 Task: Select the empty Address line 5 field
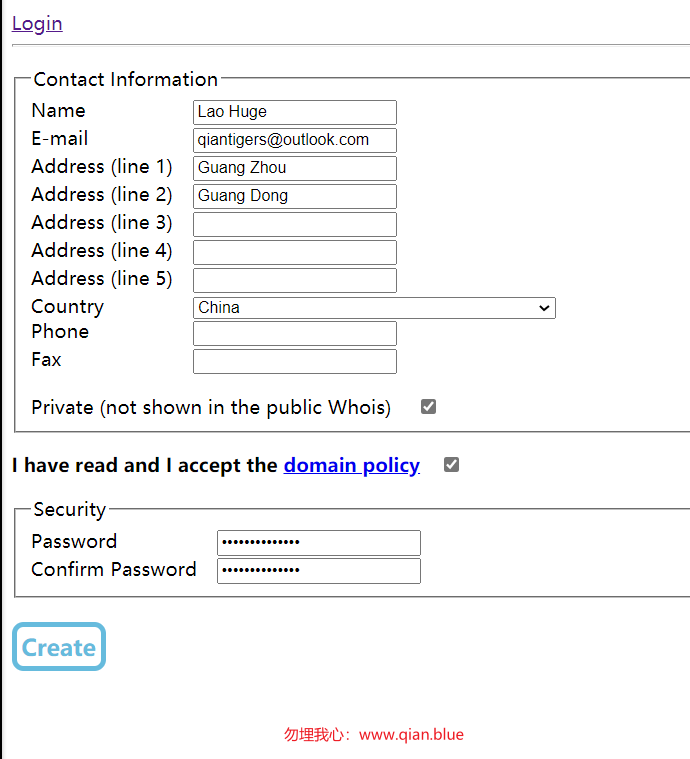click(295, 280)
